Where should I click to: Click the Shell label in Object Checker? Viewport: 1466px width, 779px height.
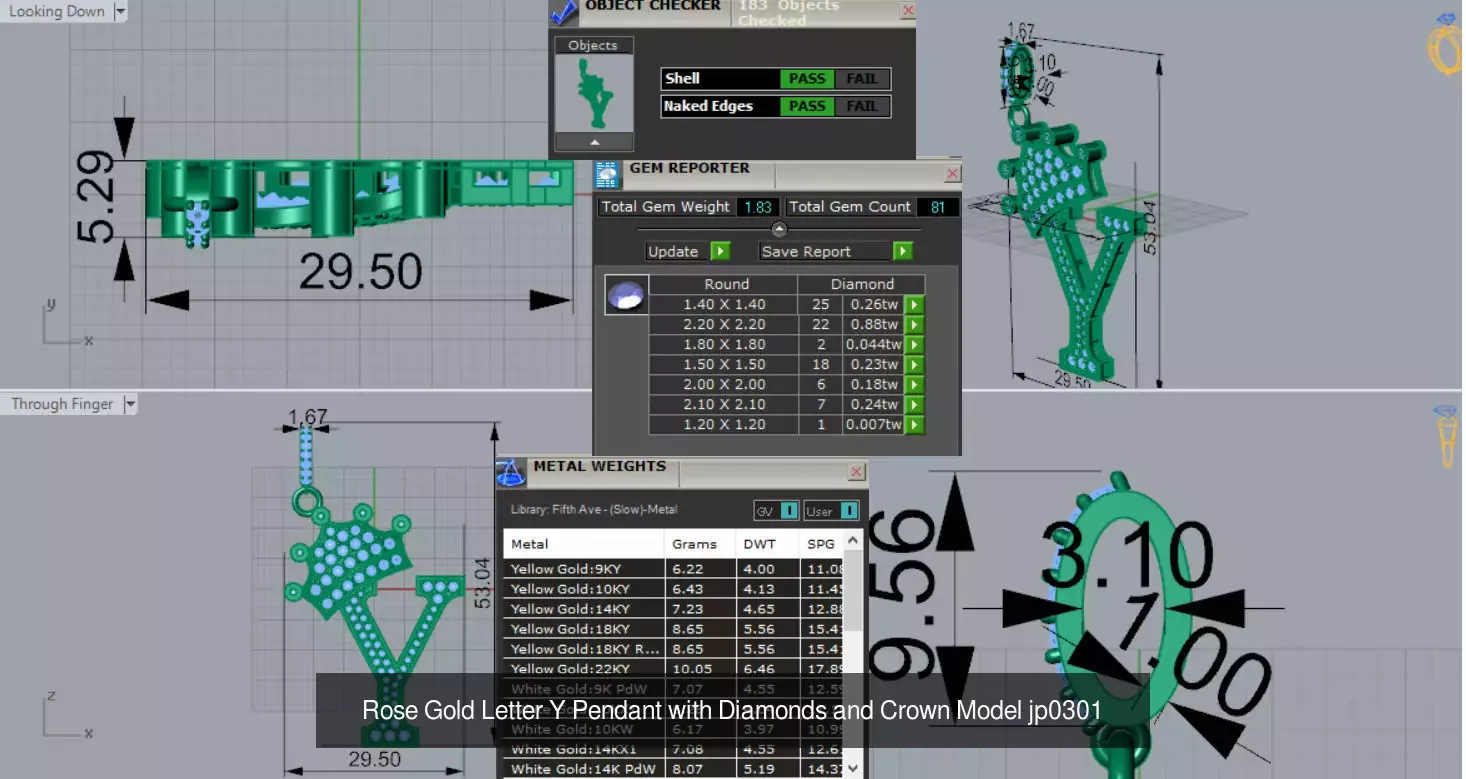coord(683,79)
